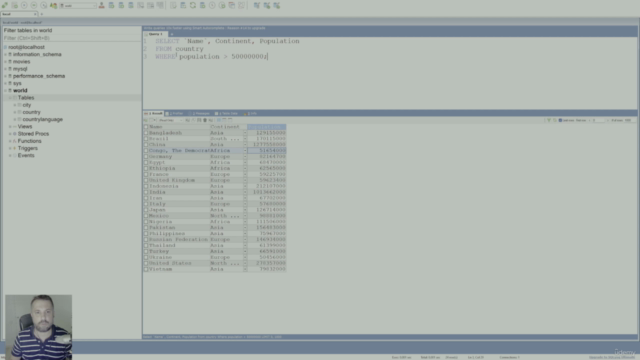
Task: Tick the checkbox for the Brazil row
Action: click(x=146, y=139)
